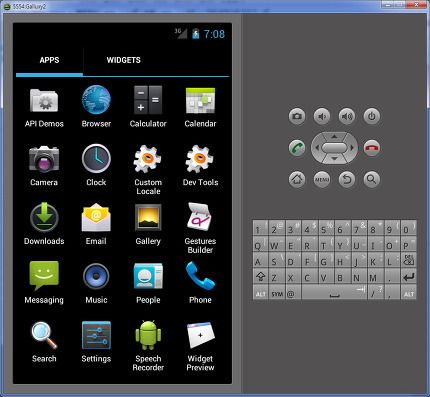
Task: Launch the Search app
Action: tap(44, 342)
